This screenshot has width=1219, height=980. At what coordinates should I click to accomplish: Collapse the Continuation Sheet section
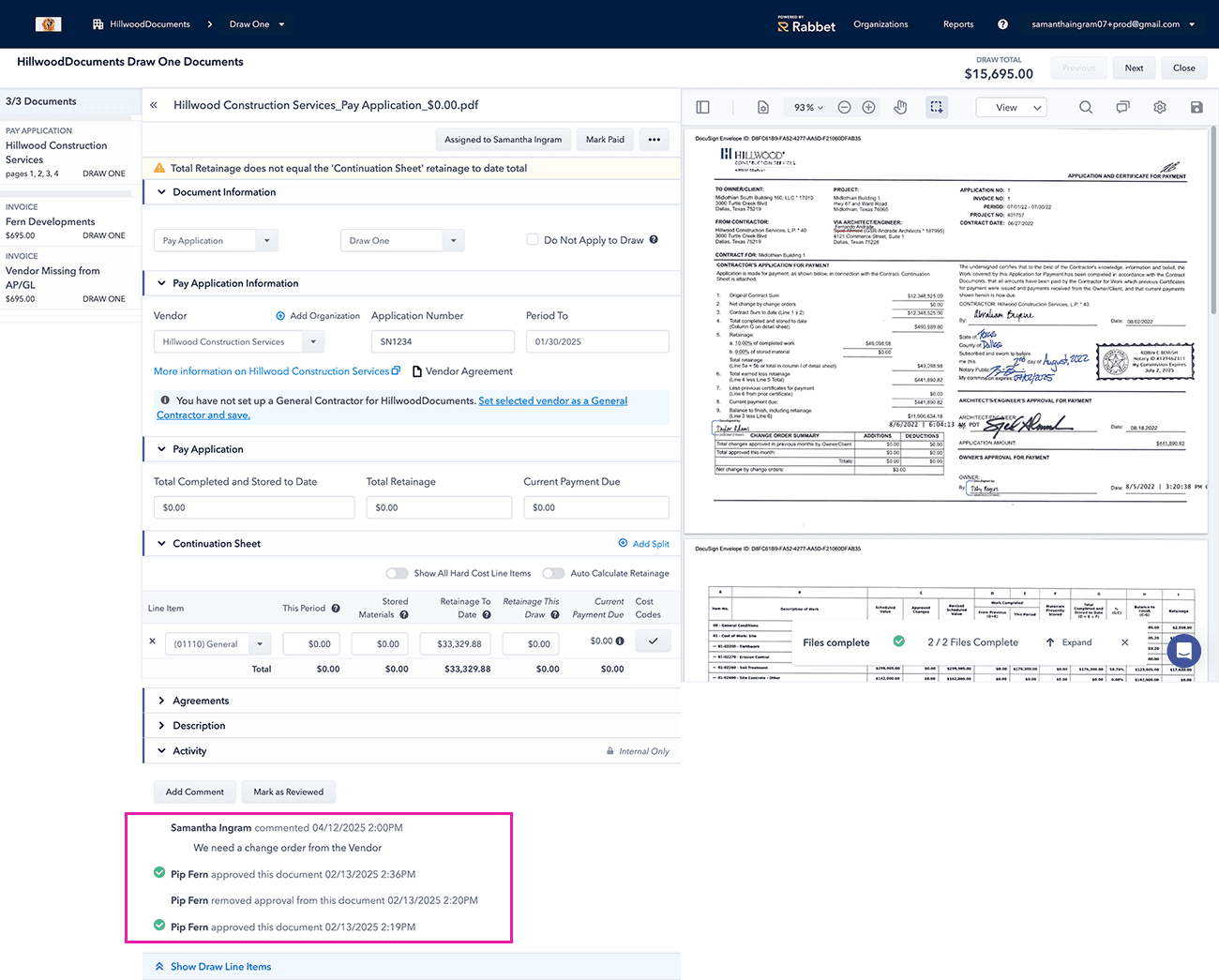point(161,544)
